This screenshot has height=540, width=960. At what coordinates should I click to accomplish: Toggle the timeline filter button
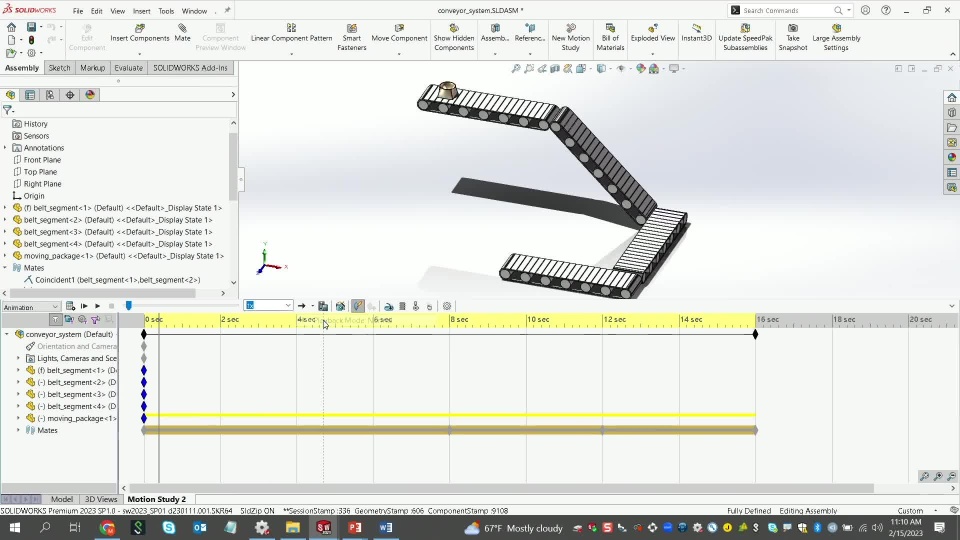(x=56, y=320)
